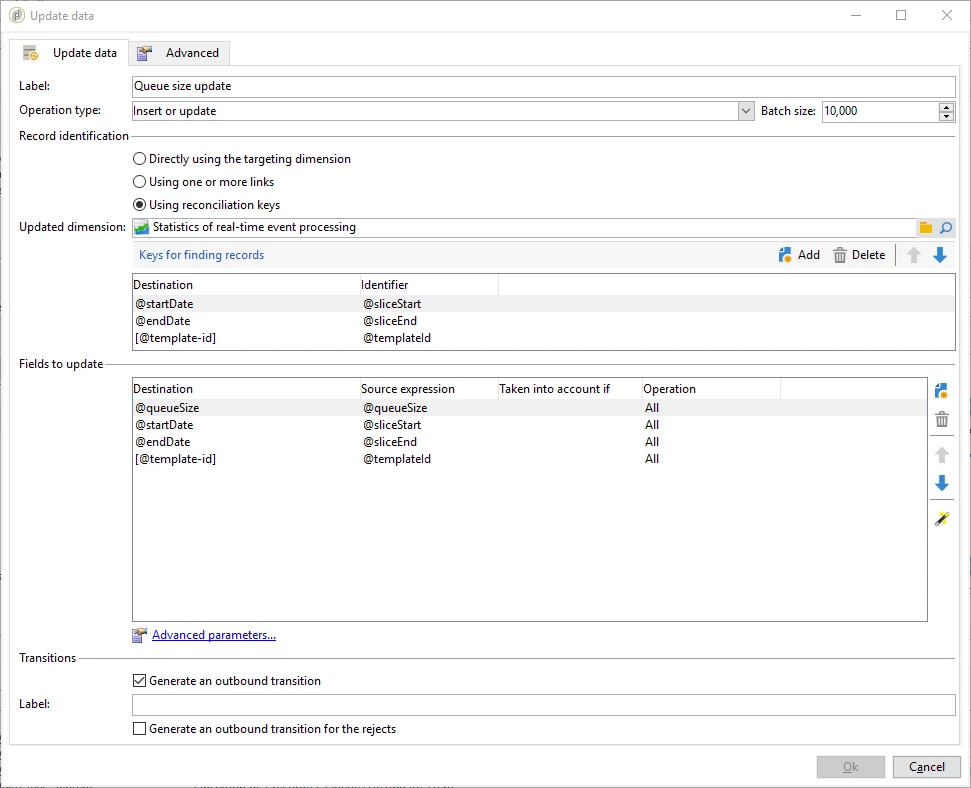Click the Label field with Queue size update
The height and width of the screenshot is (788, 971).
coord(544,87)
